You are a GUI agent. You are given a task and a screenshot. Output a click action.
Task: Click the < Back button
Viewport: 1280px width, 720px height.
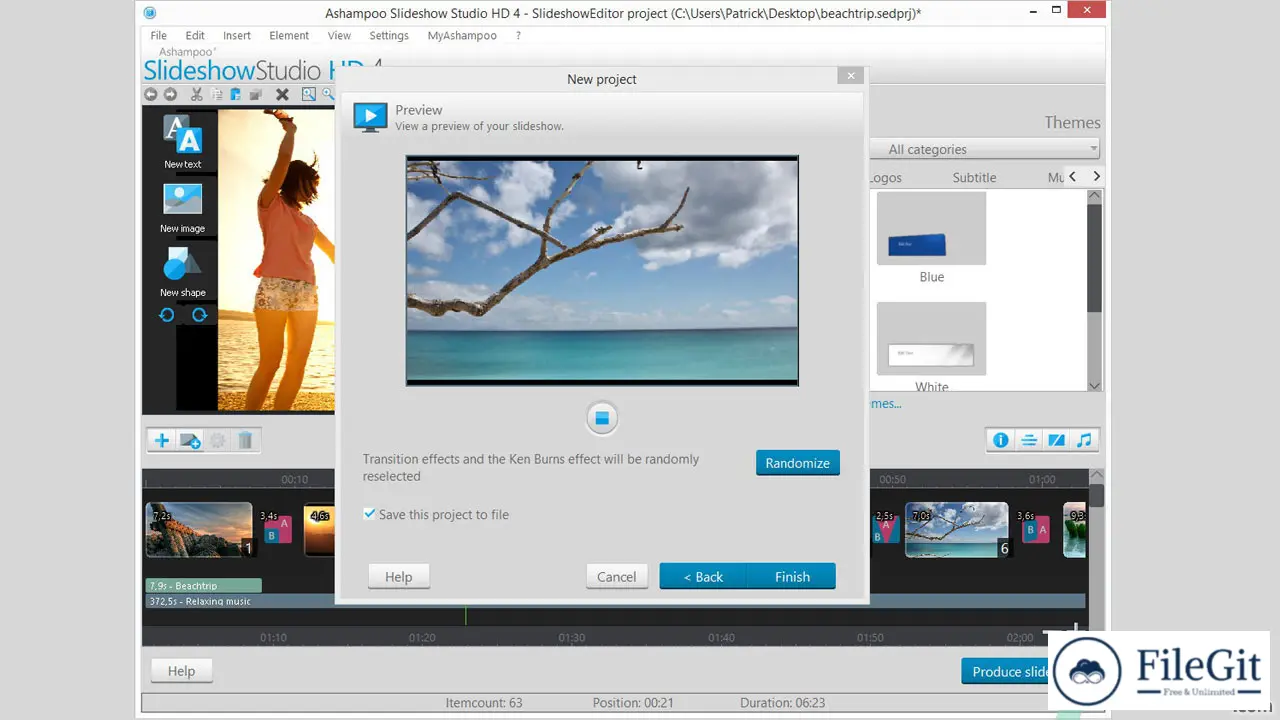703,576
